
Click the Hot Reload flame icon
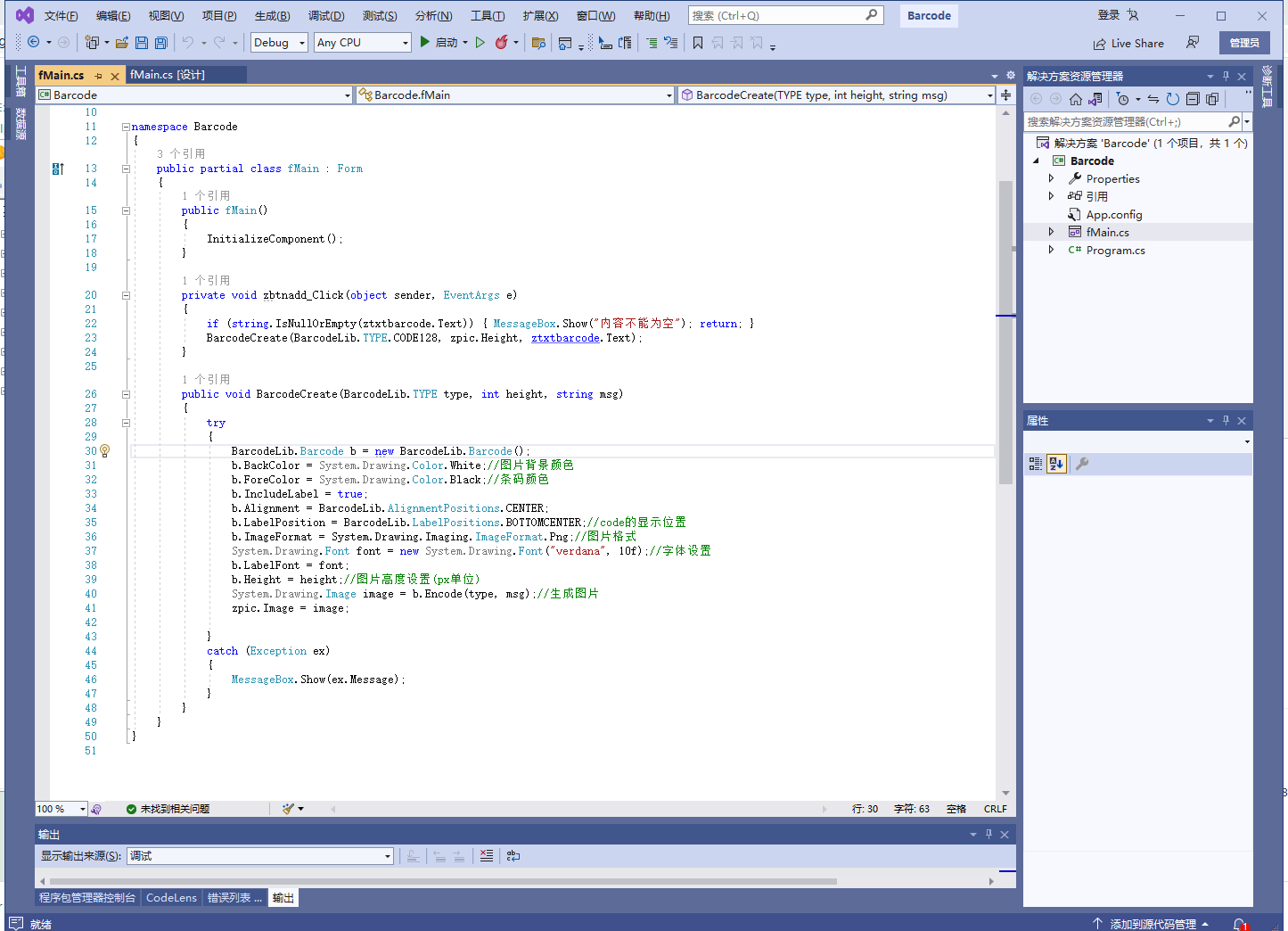502,42
